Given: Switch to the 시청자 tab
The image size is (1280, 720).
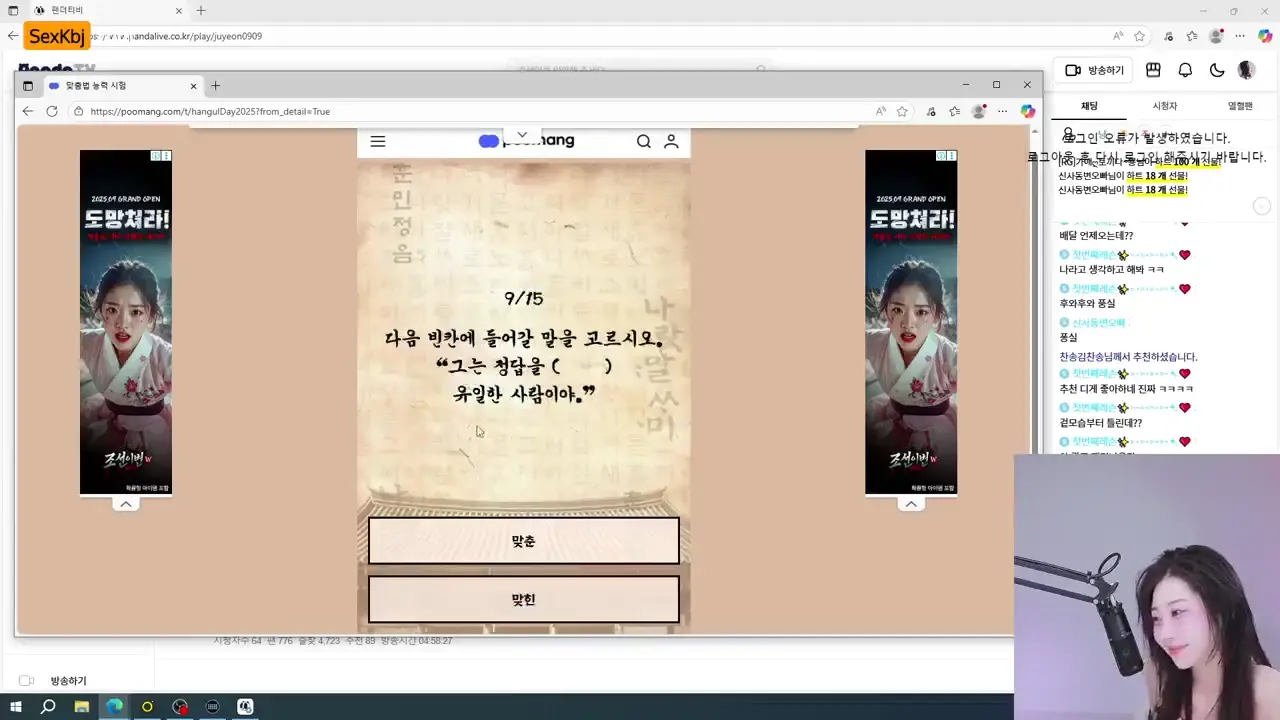Looking at the screenshot, I should [1164, 106].
